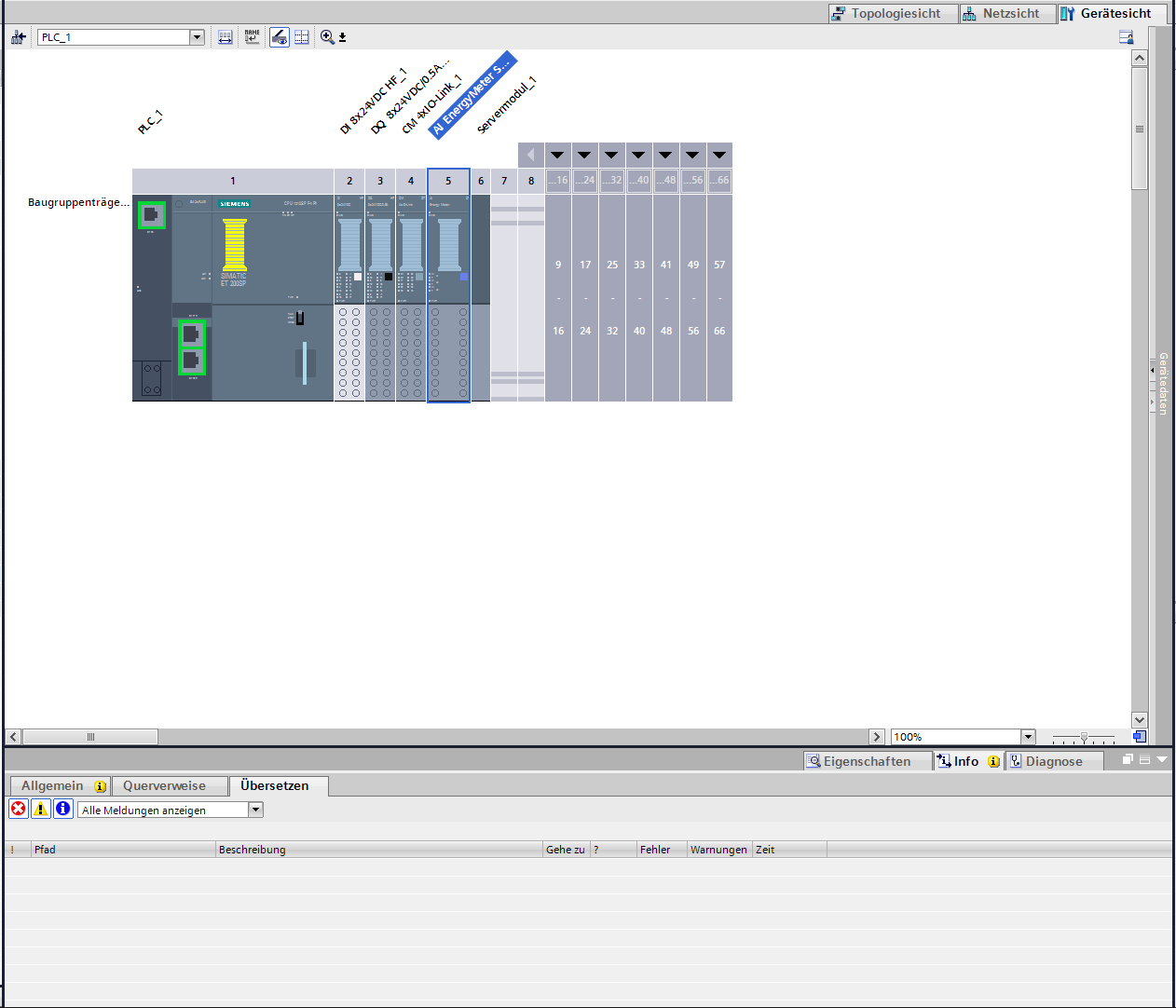
Task: Click the zoom slider handle
Action: [x=1084, y=737]
